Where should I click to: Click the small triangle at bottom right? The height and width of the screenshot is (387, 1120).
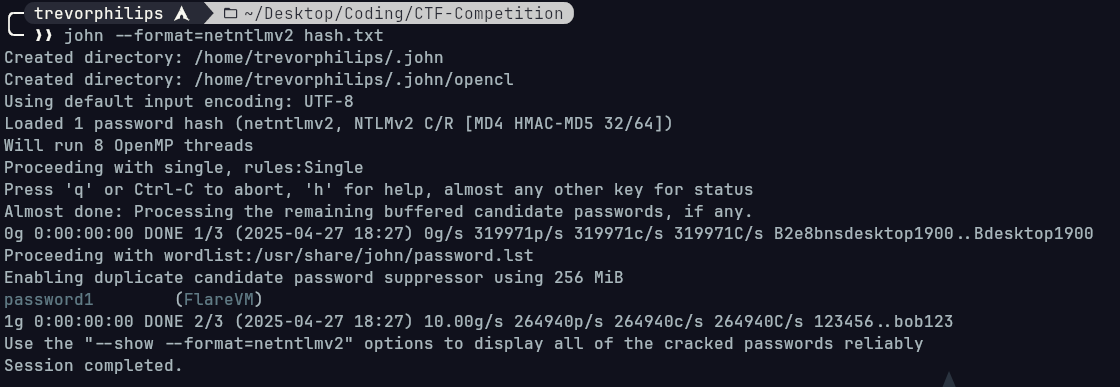pos(949,379)
